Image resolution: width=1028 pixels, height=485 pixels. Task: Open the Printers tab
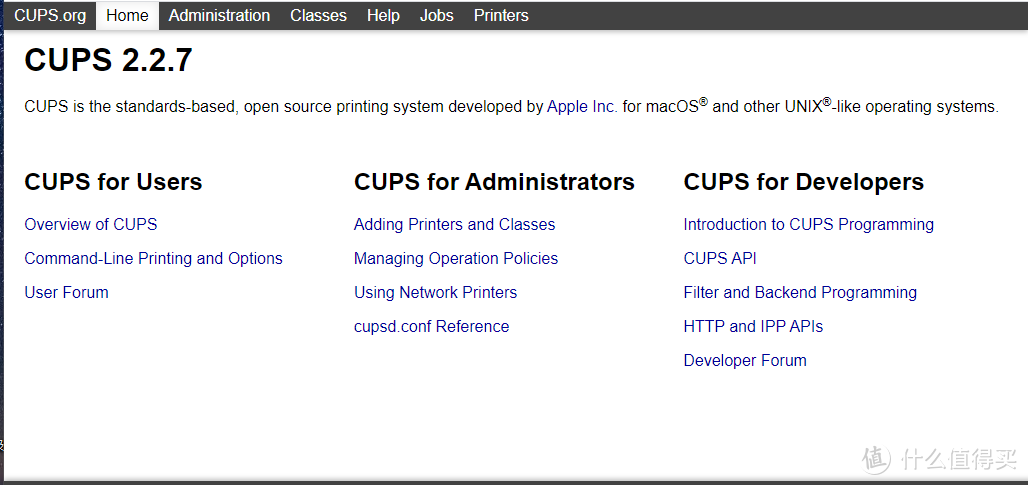501,16
